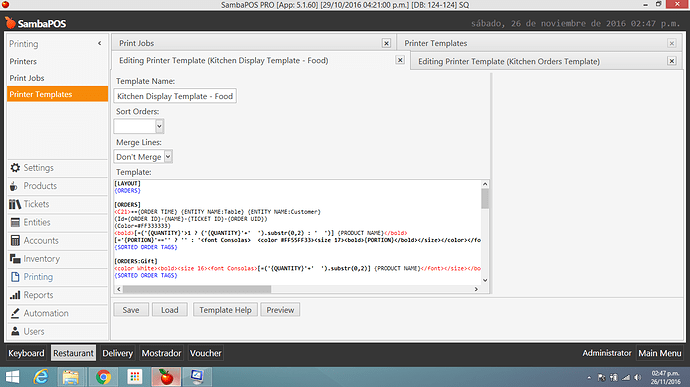The height and width of the screenshot is (387, 690).
Task: Open the Restaurant department
Action: tap(73, 353)
